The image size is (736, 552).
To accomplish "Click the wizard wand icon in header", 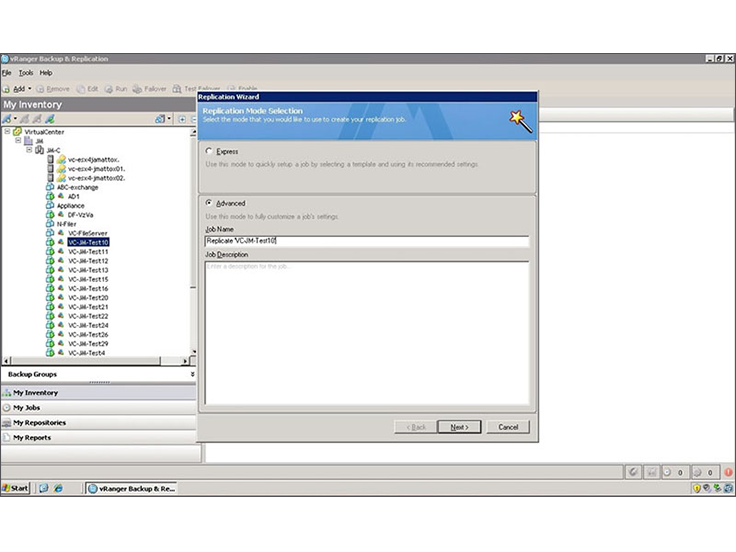I will [x=521, y=121].
